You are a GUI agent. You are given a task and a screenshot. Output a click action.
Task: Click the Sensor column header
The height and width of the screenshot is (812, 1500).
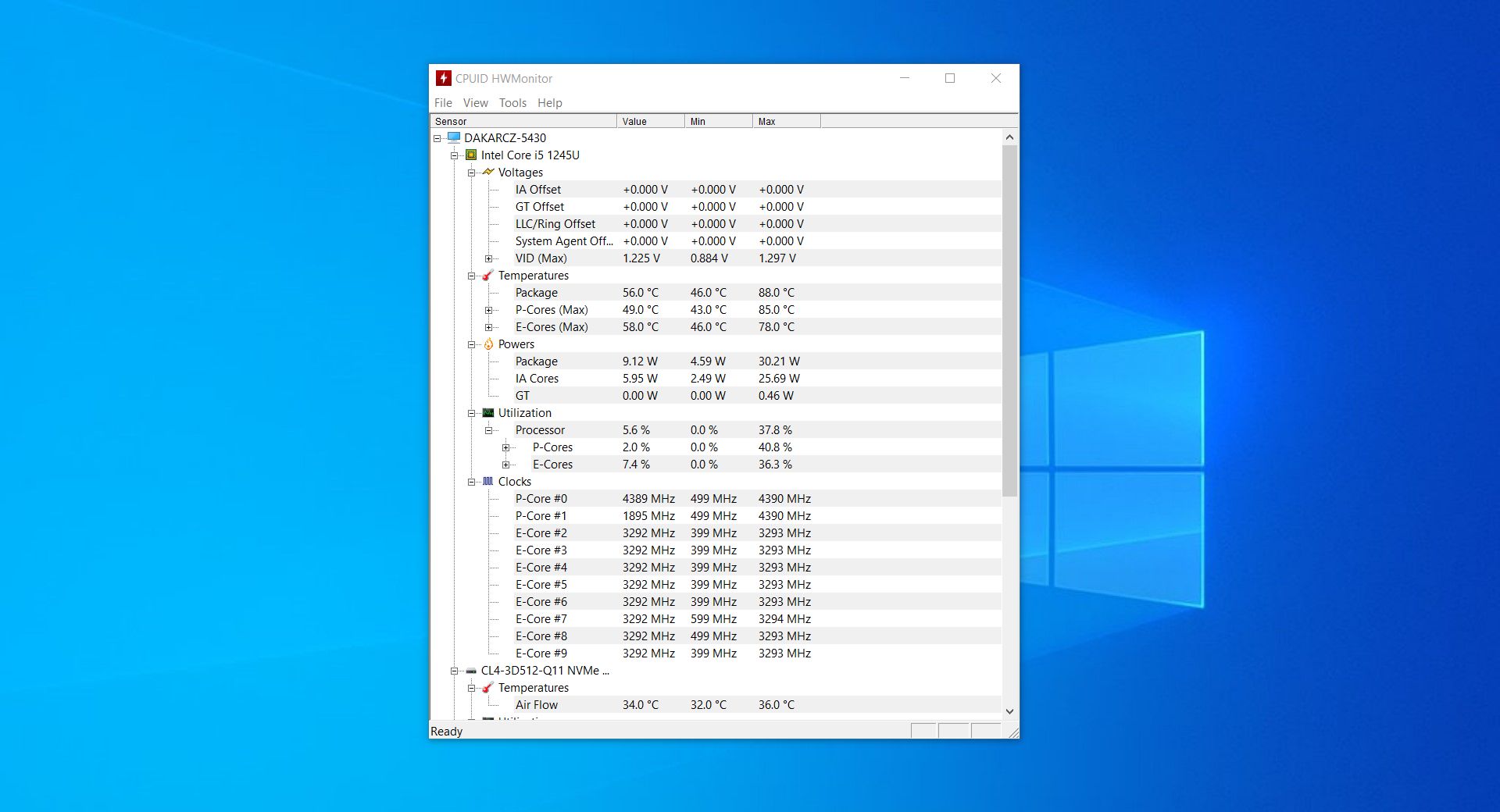click(x=523, y=121)
